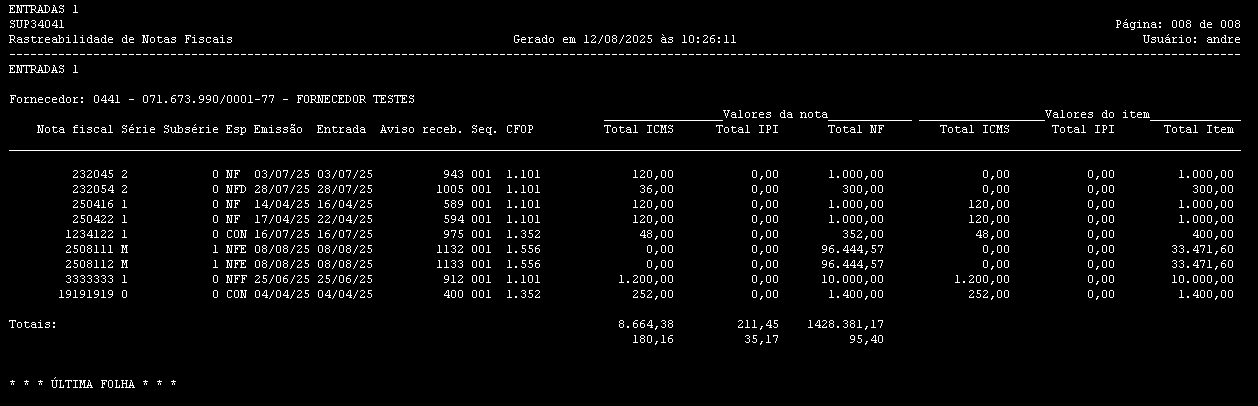Viewport: 1258px width, 406px height.
Task: Click Total Item 33.471,60 in row 2508112
Action: pyautogui.click(x=1203, y=264)
